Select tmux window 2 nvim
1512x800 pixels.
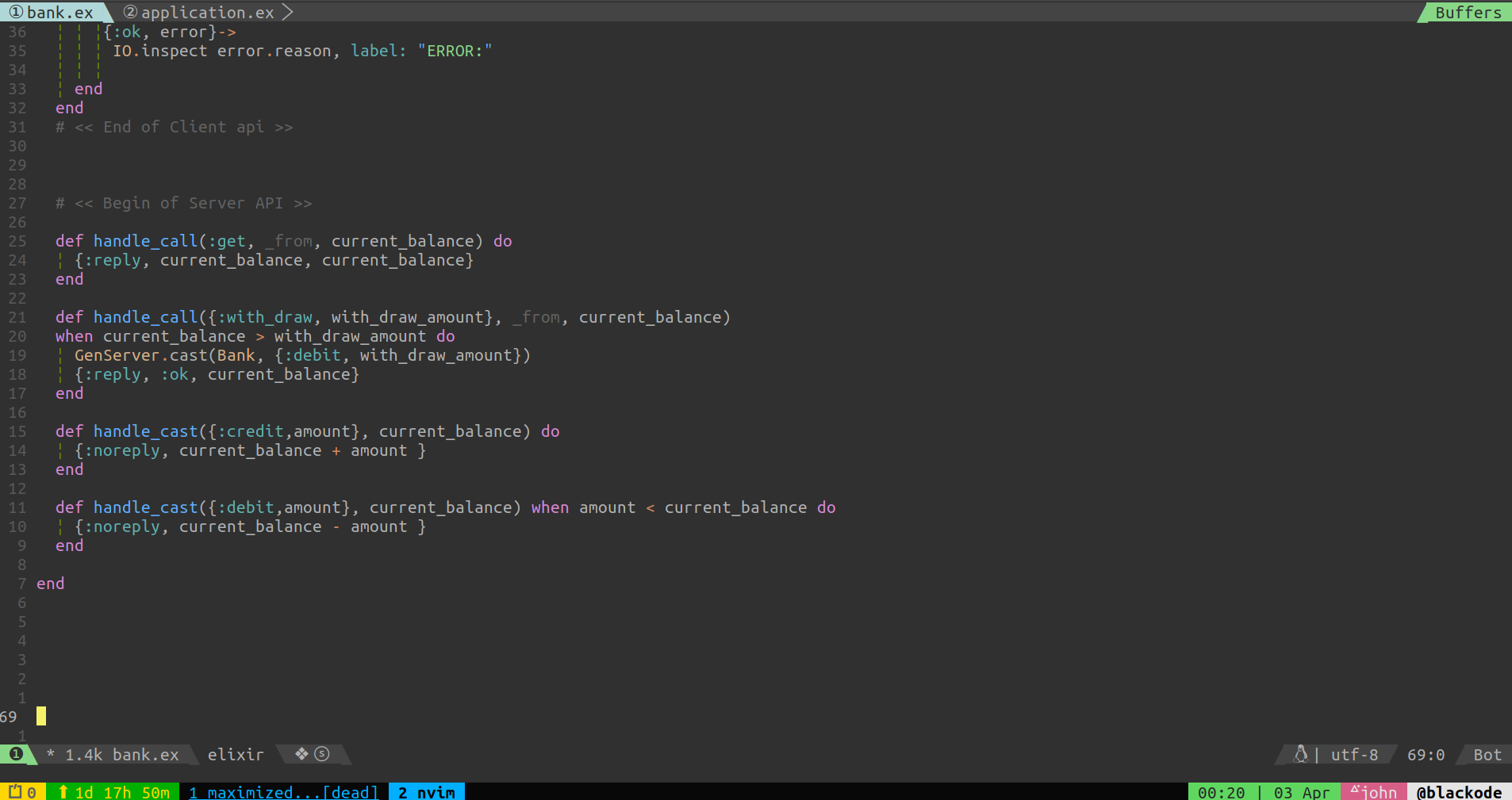426,792
